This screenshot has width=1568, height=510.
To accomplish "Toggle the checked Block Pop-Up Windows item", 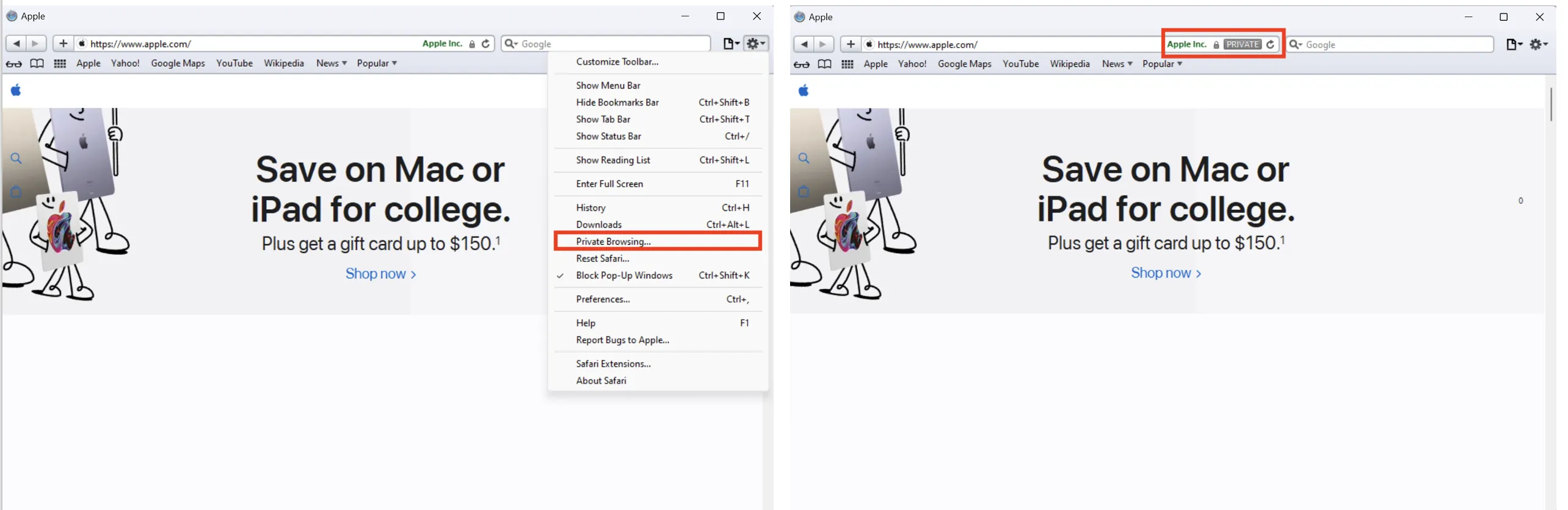I will pyautogui.click(x=623, y=276).
